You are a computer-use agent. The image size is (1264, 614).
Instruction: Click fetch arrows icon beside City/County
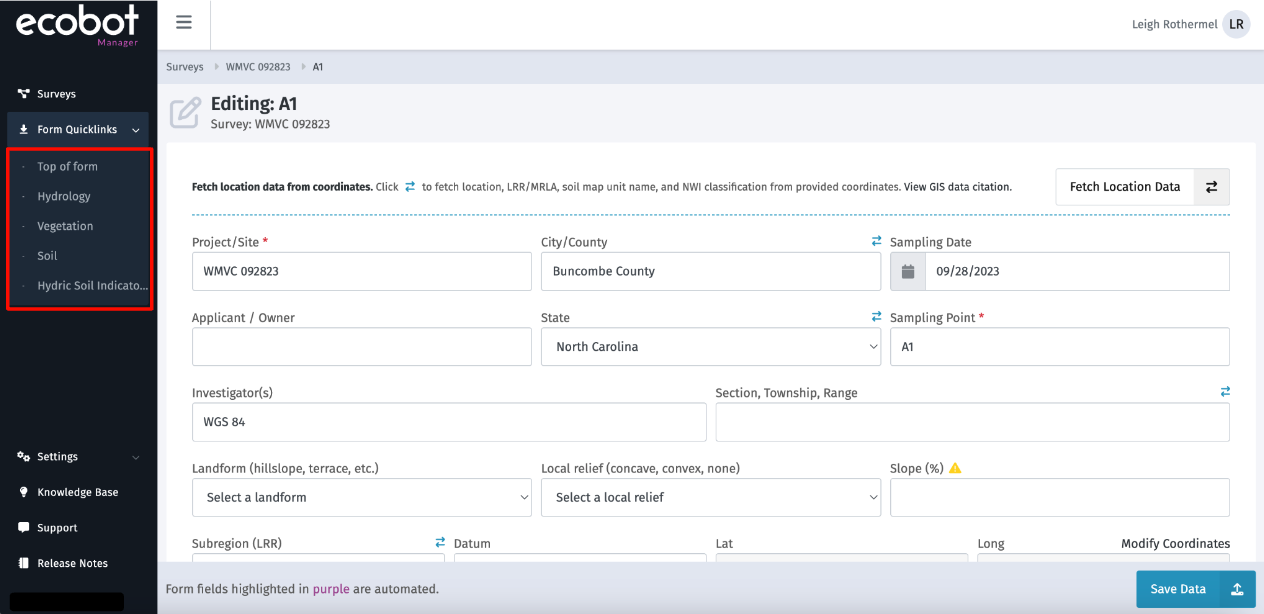pyautogui.click(x=876, y=242)
